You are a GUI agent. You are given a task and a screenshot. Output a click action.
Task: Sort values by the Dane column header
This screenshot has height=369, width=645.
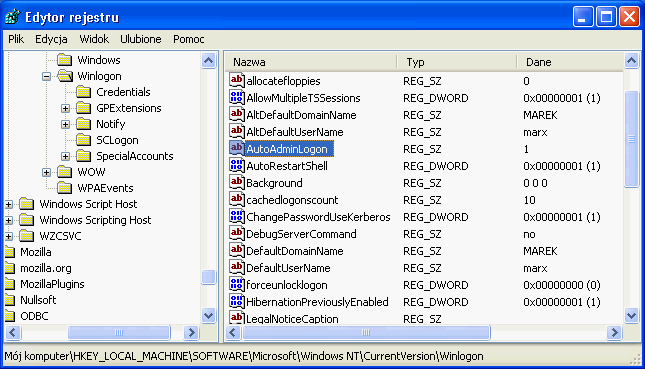(x=571, y=62)
